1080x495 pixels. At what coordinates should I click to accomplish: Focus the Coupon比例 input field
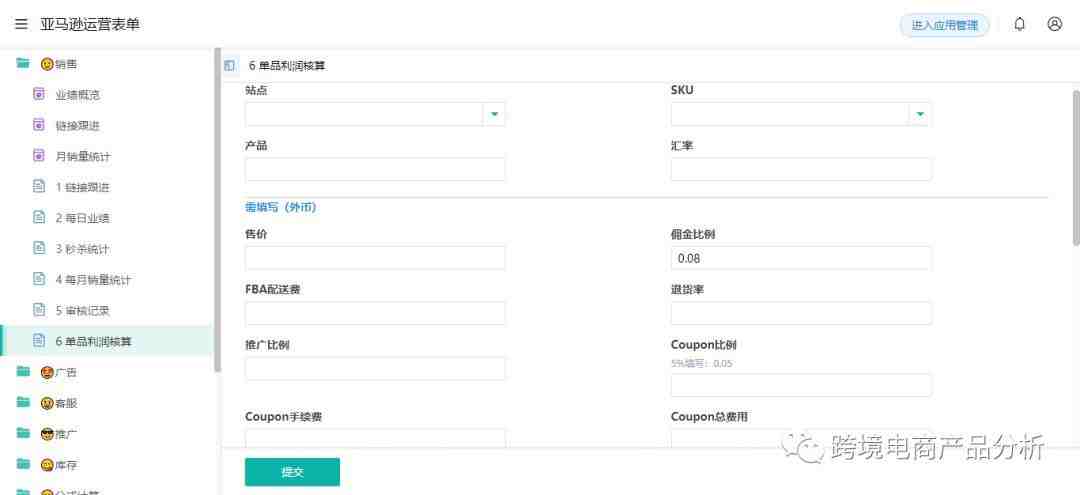point(801,386)
